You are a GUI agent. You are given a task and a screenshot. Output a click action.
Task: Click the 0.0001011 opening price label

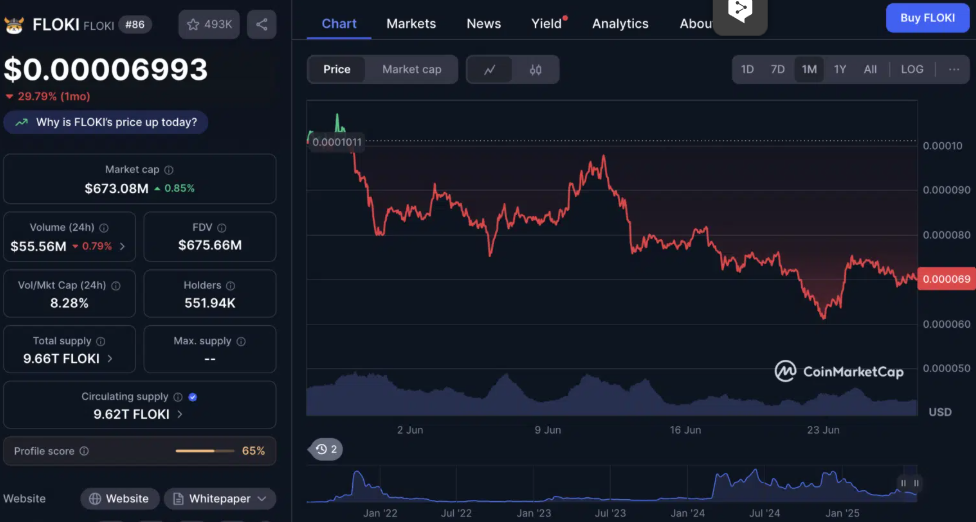(x=336, y=142)
